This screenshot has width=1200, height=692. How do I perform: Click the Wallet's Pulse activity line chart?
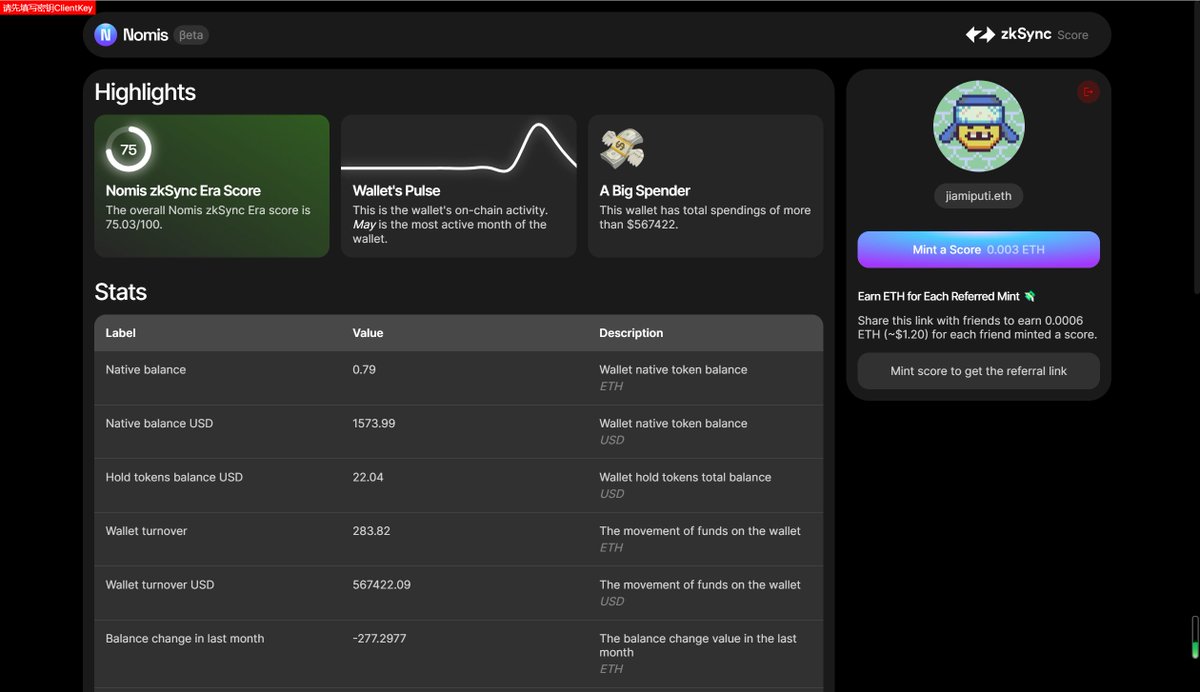459,147
